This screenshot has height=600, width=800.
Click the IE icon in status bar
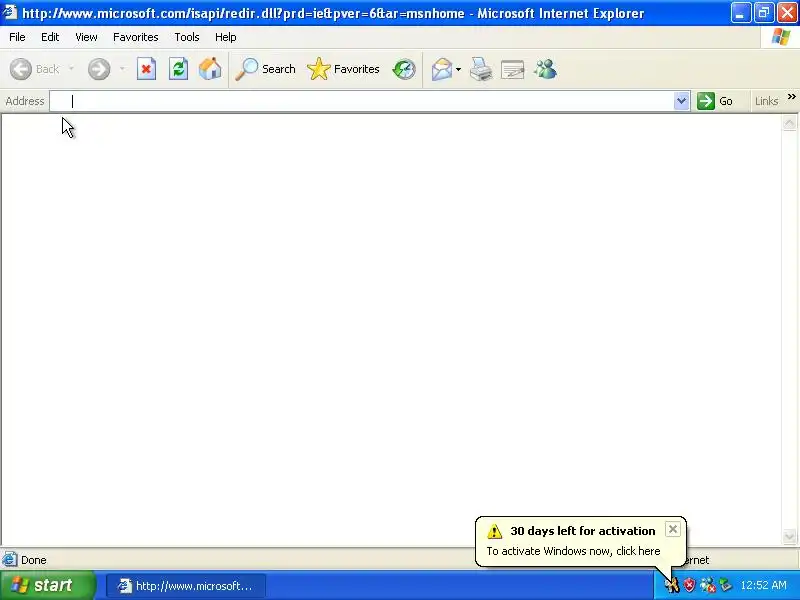click(x=10, y=560)
